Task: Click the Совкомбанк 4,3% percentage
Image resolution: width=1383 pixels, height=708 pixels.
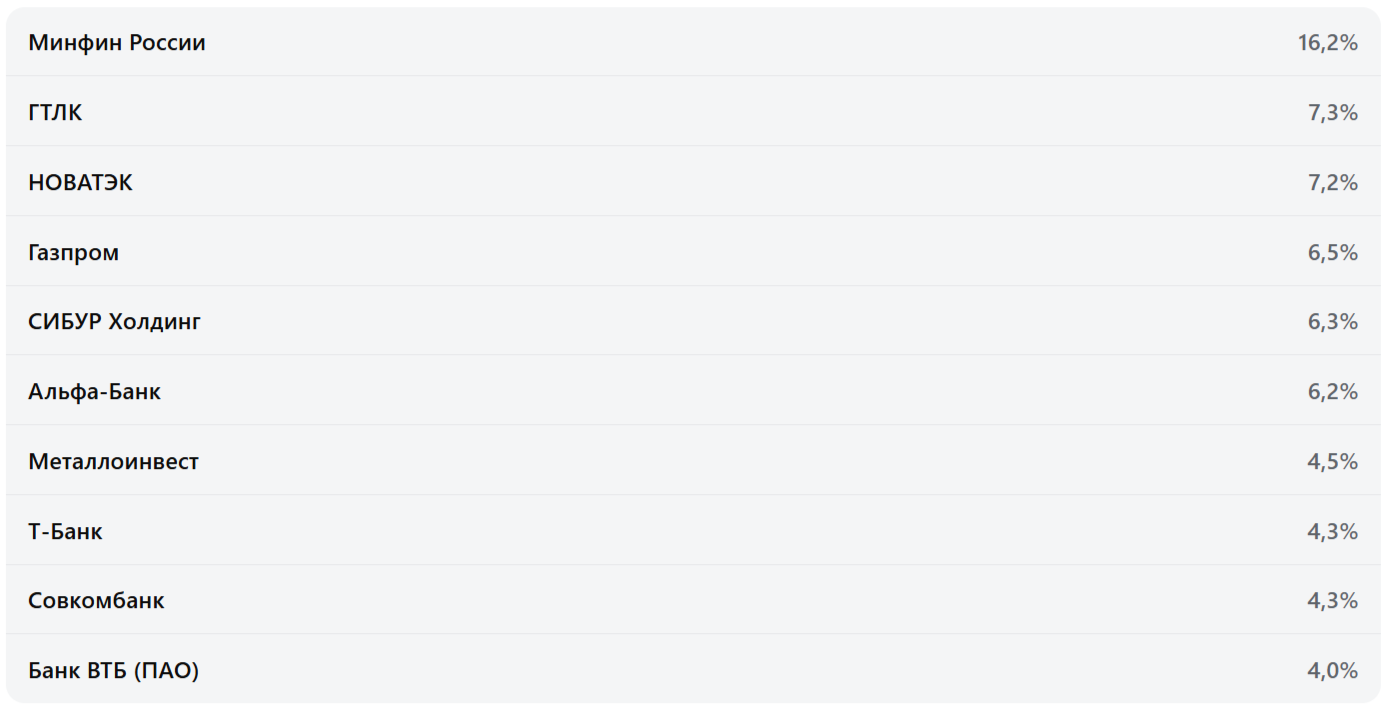Action: click(x=1332, y=601)
